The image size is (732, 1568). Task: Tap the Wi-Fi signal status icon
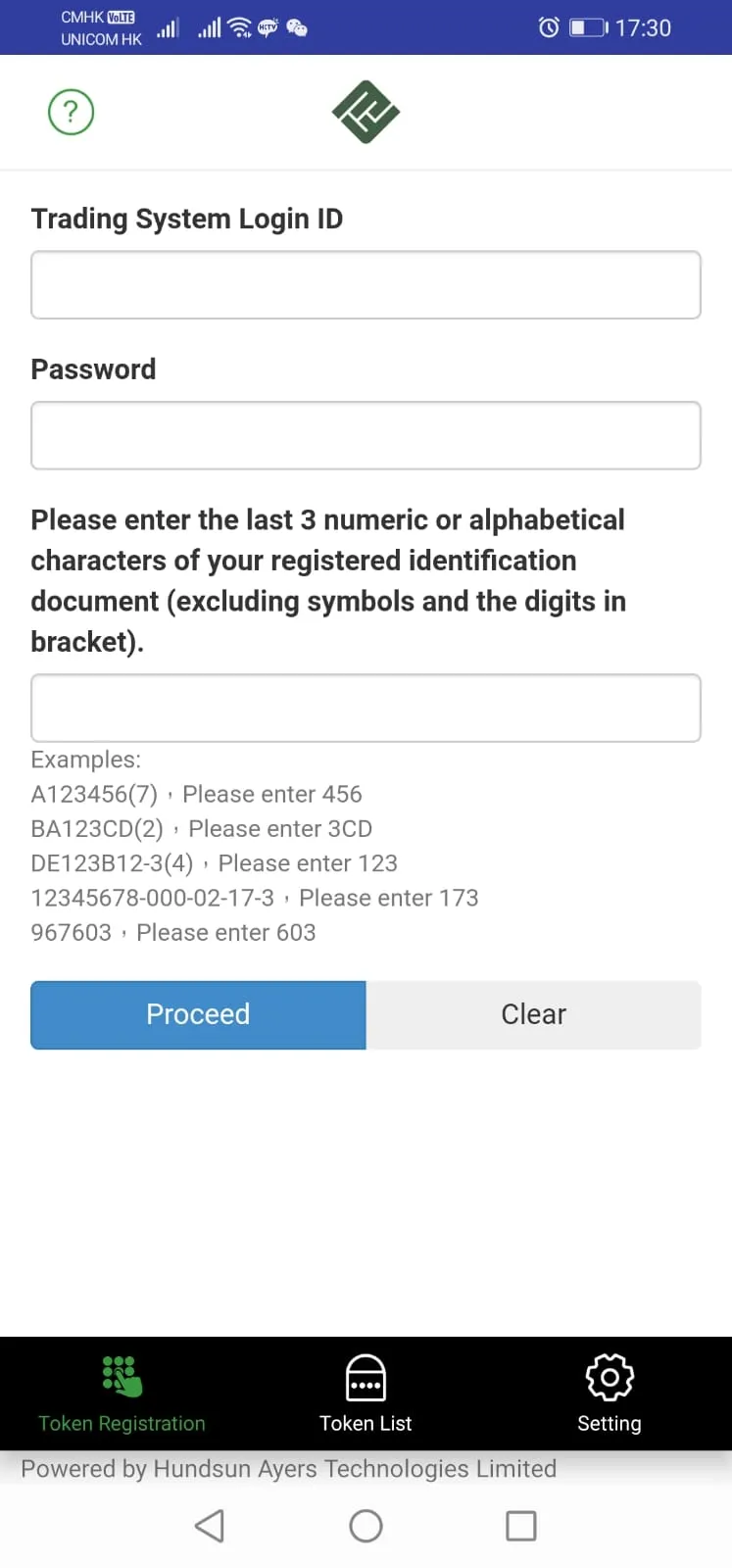pyautogui.click(x=240, y=27)
